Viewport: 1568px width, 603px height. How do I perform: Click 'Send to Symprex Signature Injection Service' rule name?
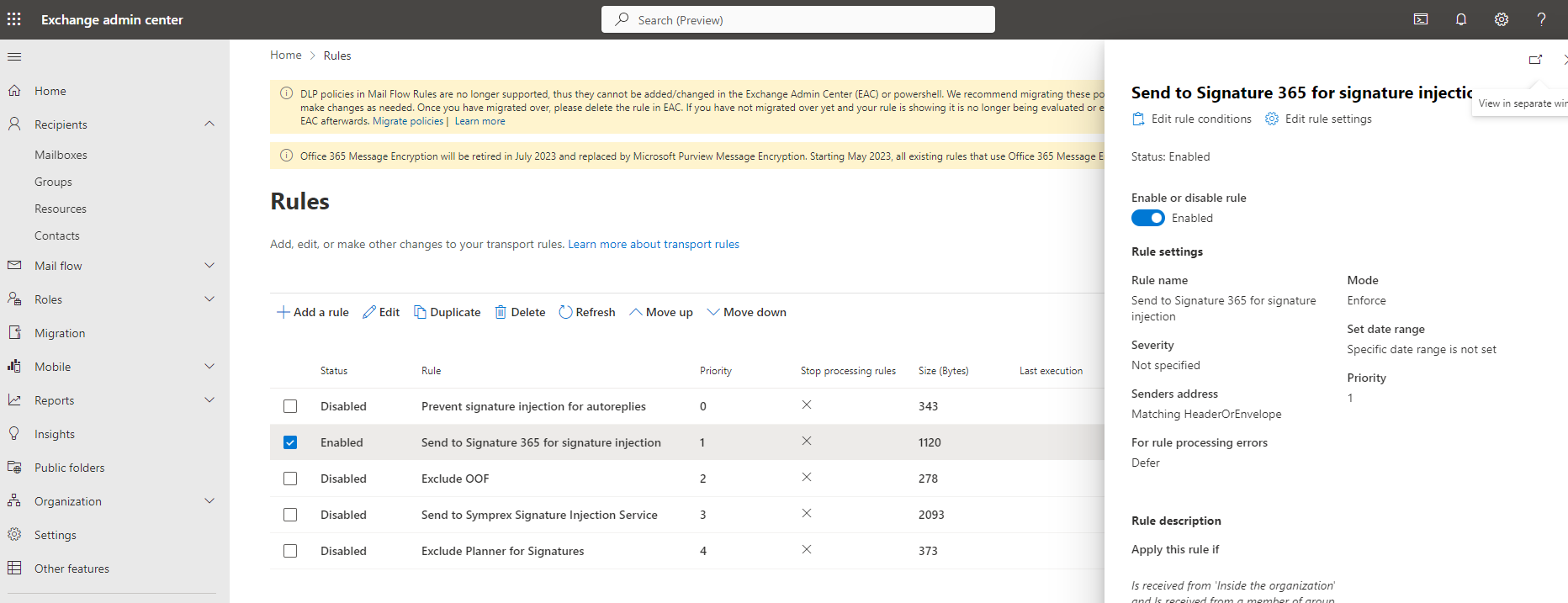[539, 515]
